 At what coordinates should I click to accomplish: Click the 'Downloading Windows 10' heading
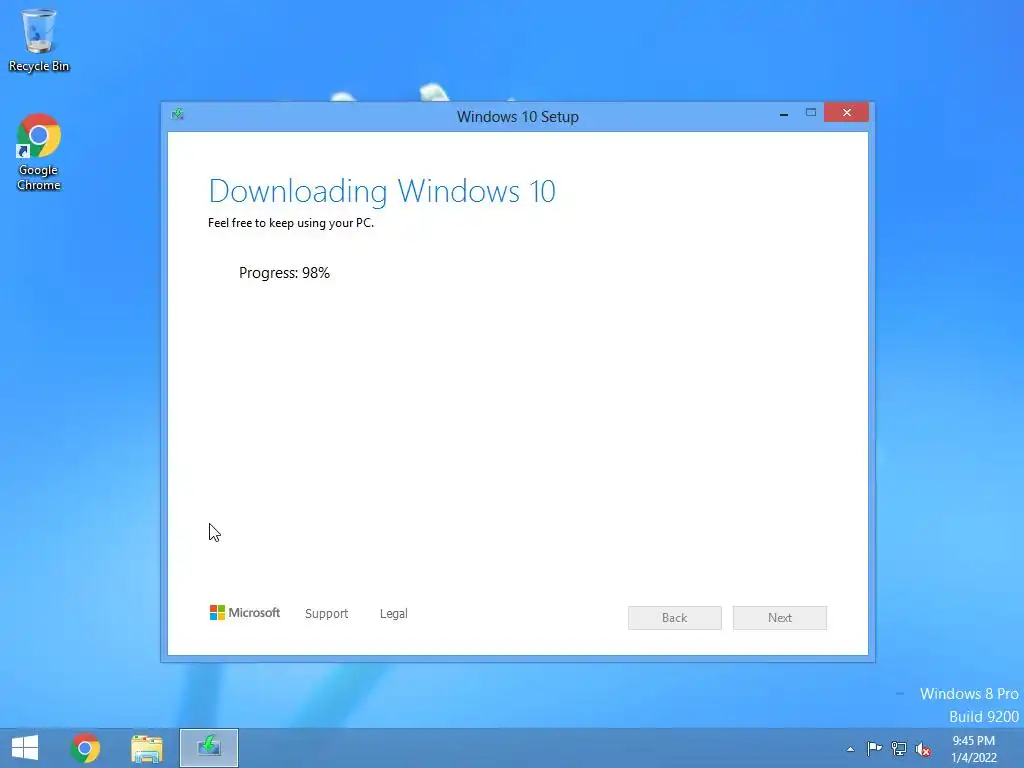[382, 191]
